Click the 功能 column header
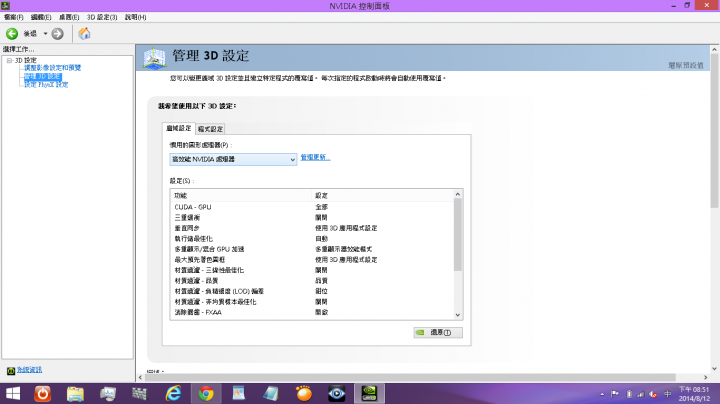The image size is (720, 404). pos(241,196)
